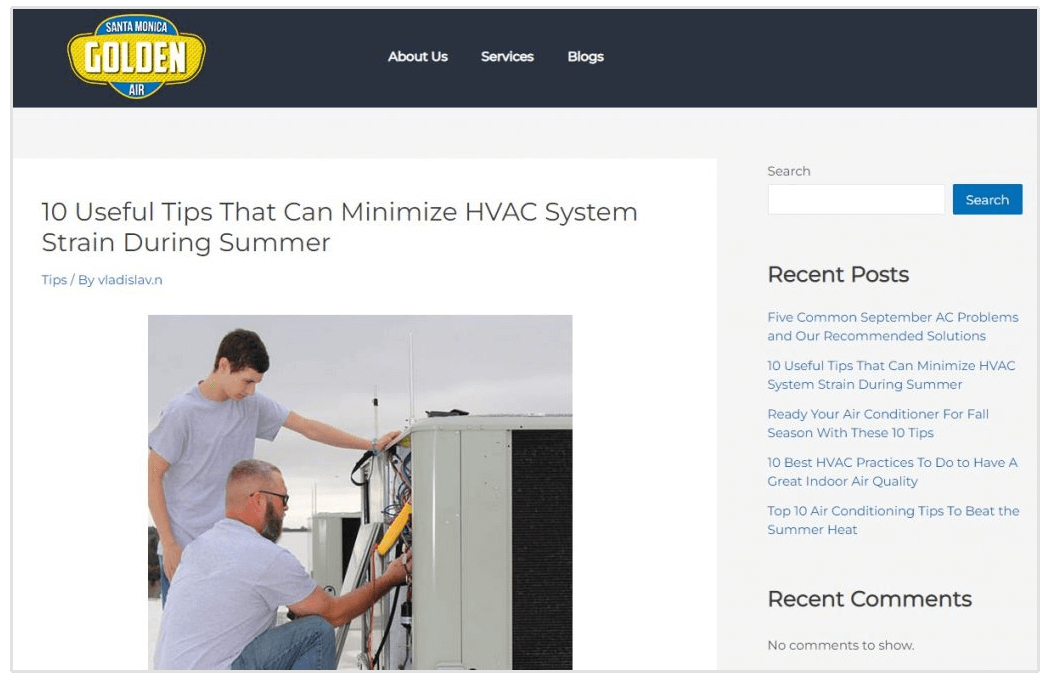Open the Services menu item
The height and width of the screenshot is (680, 1050).
[507, 57]
